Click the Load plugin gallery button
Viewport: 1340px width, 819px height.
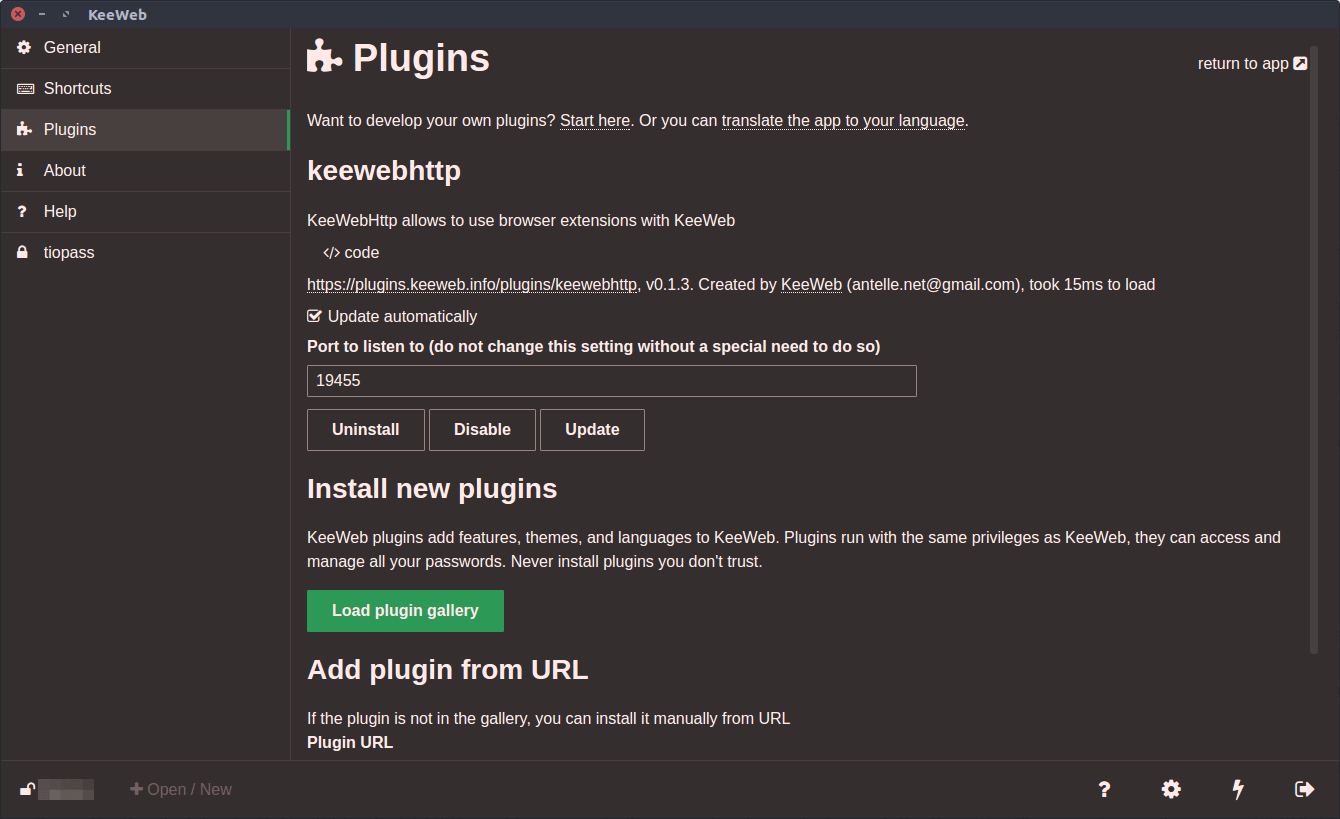coord(405,610)
